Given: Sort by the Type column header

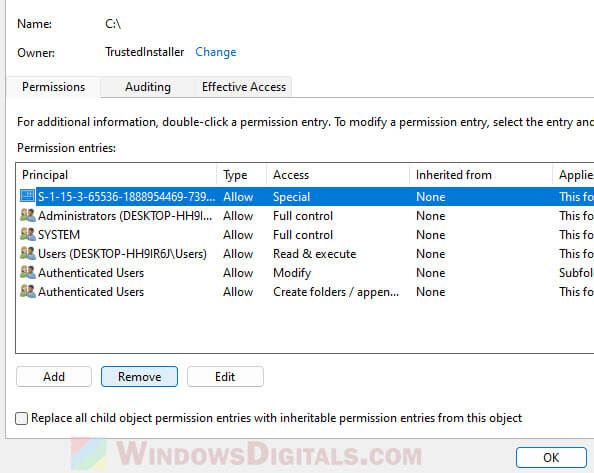Looking at the screenshot, I should tap(242, 175).
